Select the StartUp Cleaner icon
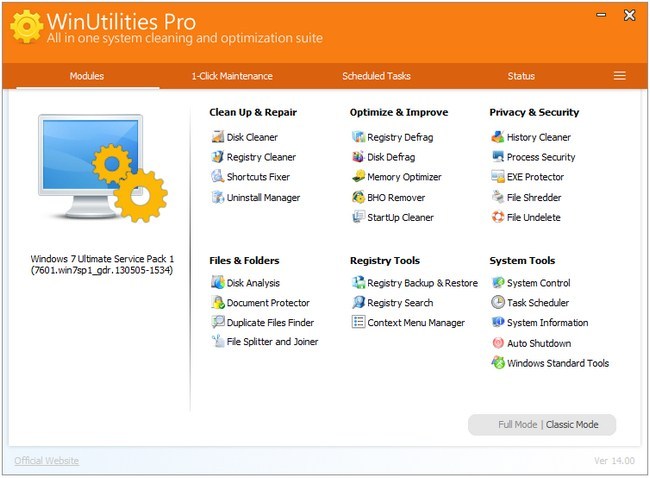 coord(358,217)
